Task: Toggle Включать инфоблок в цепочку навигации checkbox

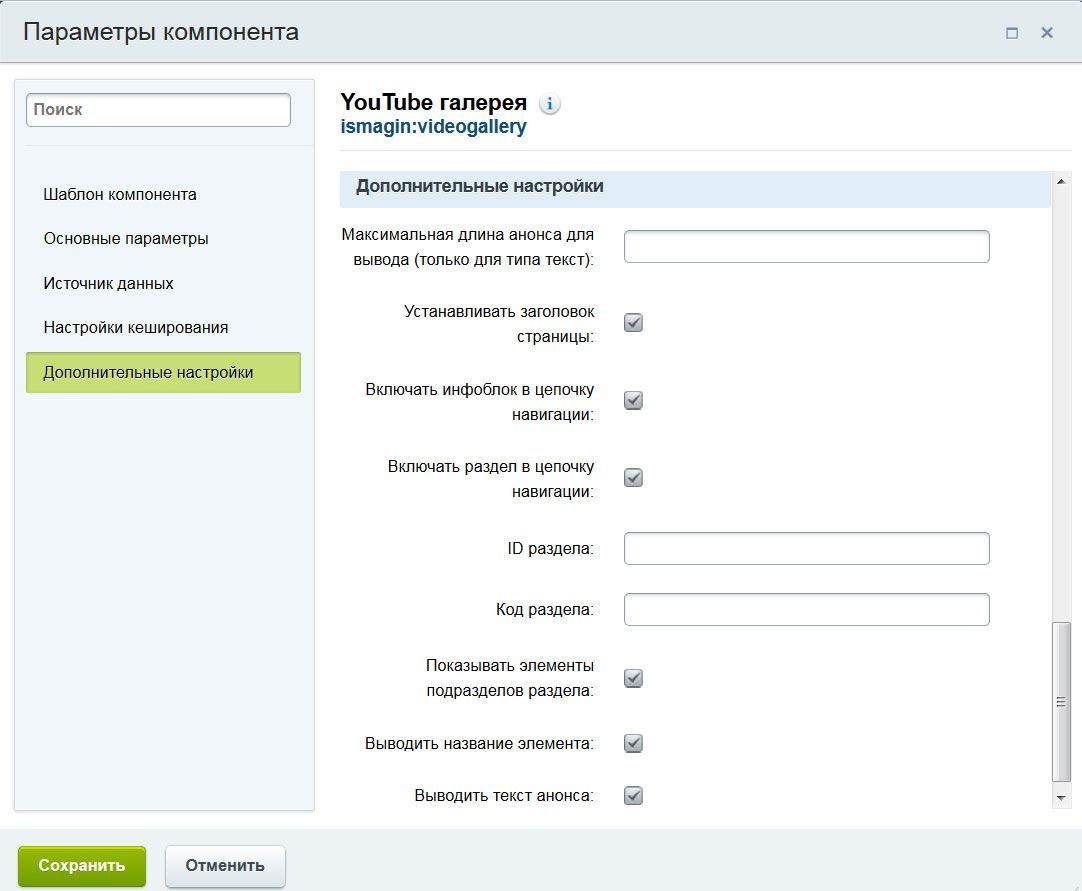Action: click(x=633, y=400)
